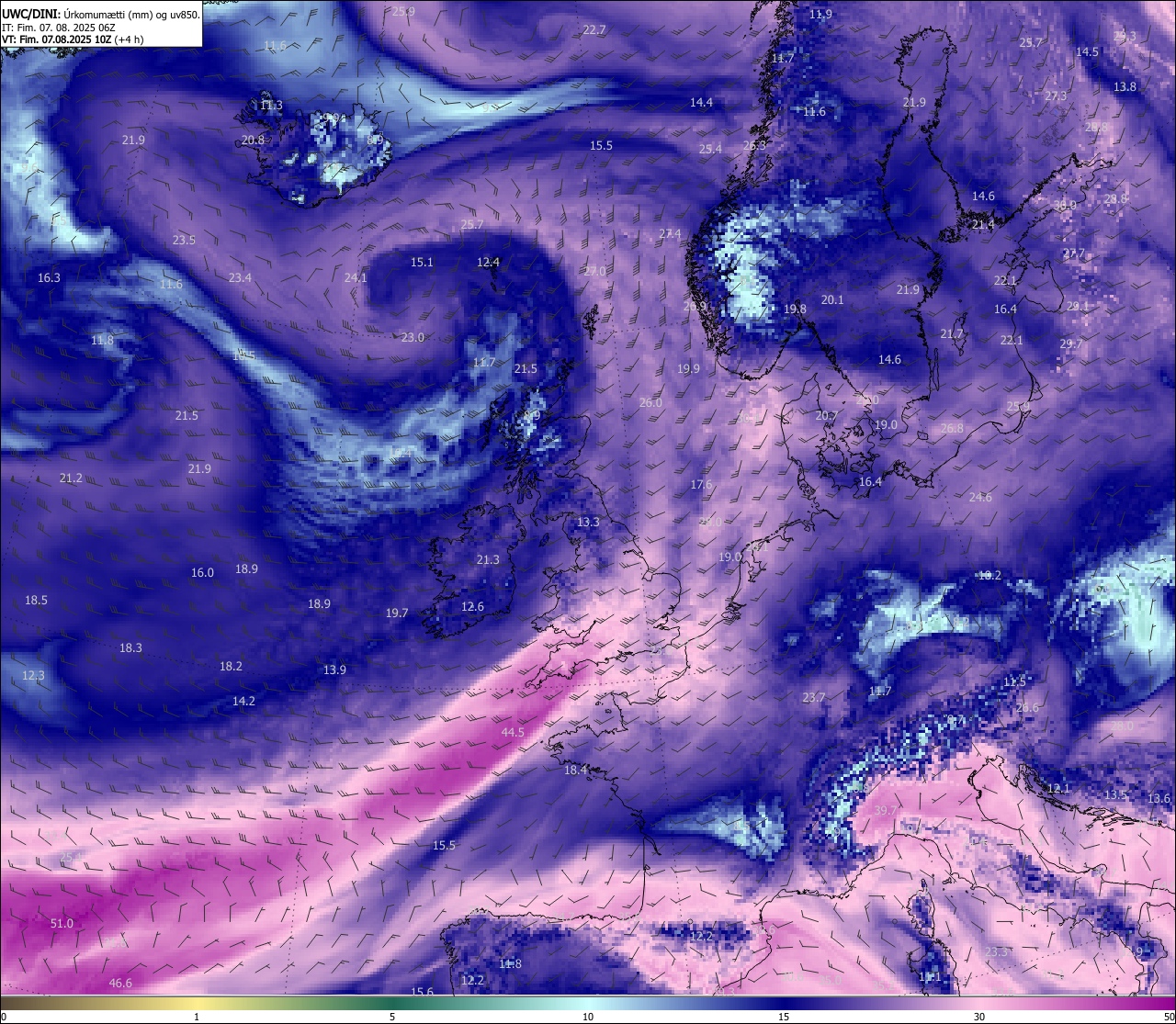Click the 18.4 value label
The width and height of the screenshot is (1176, 1024).
[575, 770]
